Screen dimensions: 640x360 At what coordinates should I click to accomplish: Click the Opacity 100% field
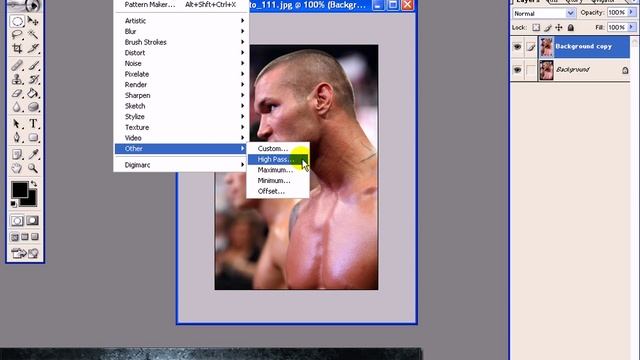[617, 12]
